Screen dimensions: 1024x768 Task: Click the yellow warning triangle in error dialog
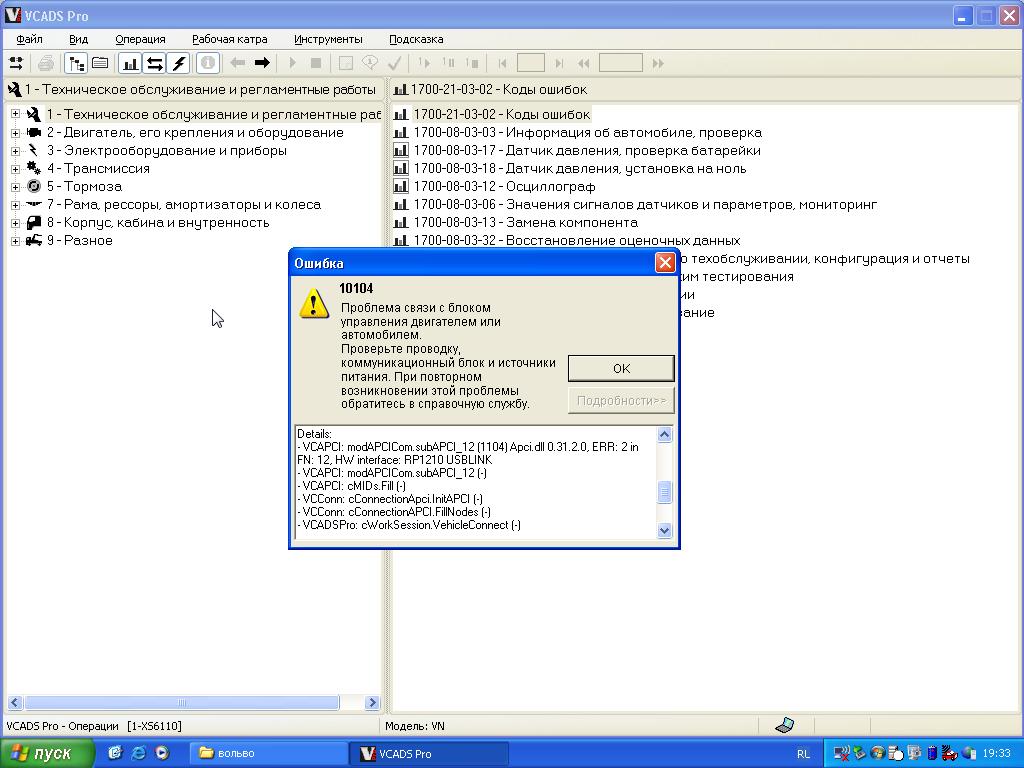[x=314, y=304]
